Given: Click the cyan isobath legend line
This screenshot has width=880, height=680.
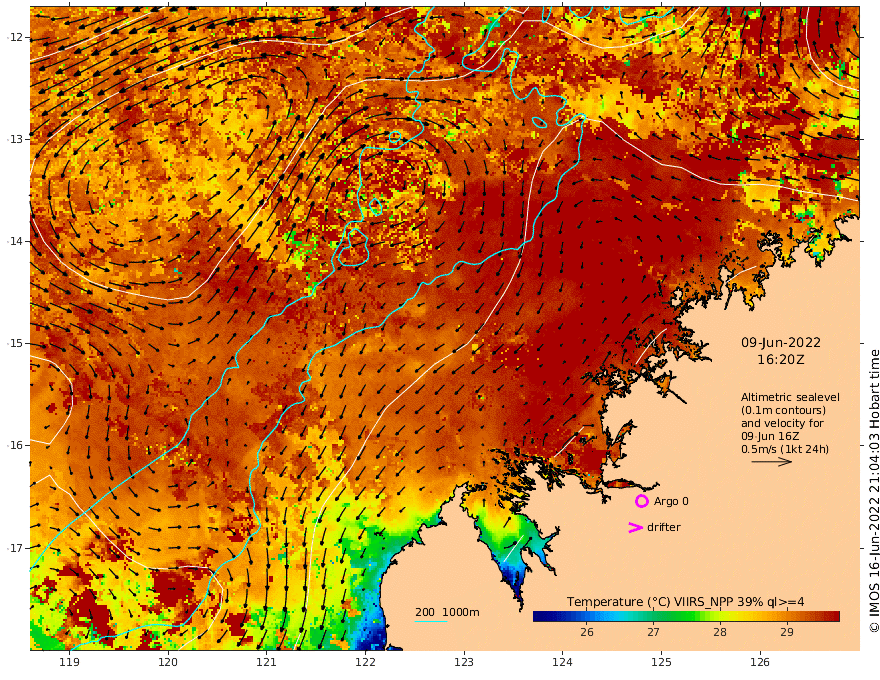Looking at the screenshot, I should (430, 621).
